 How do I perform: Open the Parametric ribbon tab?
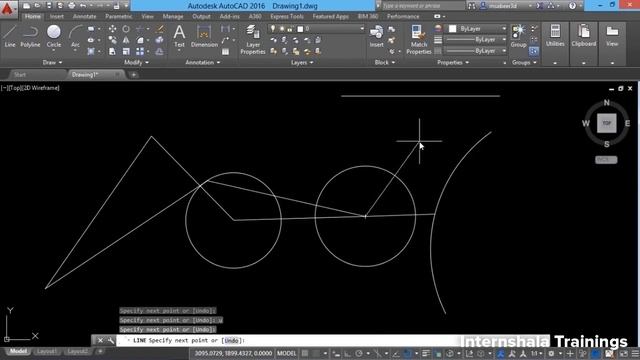[x=118, y=16]
